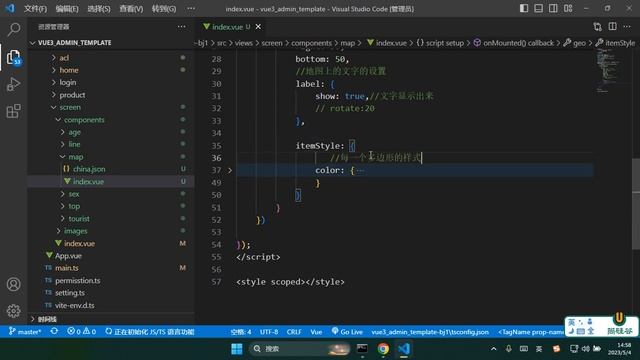Open the Search view in activity bar

[13, 29]
